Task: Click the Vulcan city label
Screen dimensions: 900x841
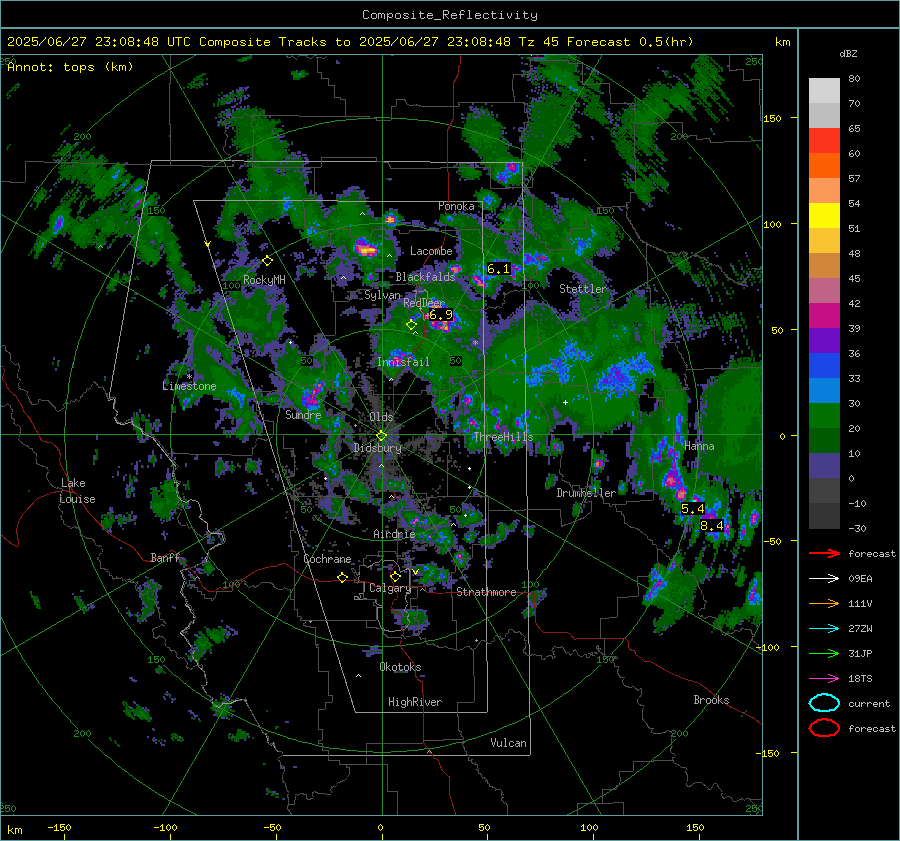Action: [x=508, y=743]
